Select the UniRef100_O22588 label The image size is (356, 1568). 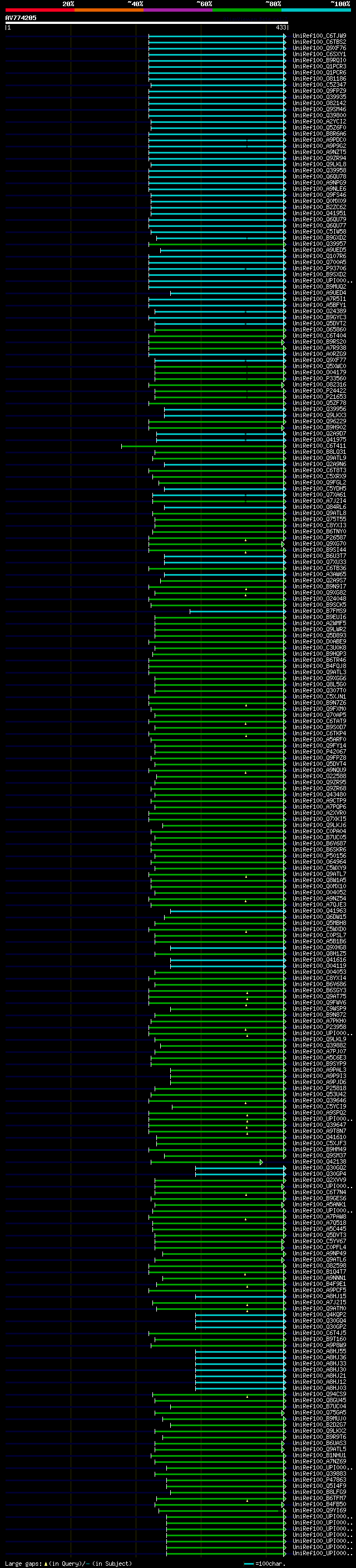[319, 776]
